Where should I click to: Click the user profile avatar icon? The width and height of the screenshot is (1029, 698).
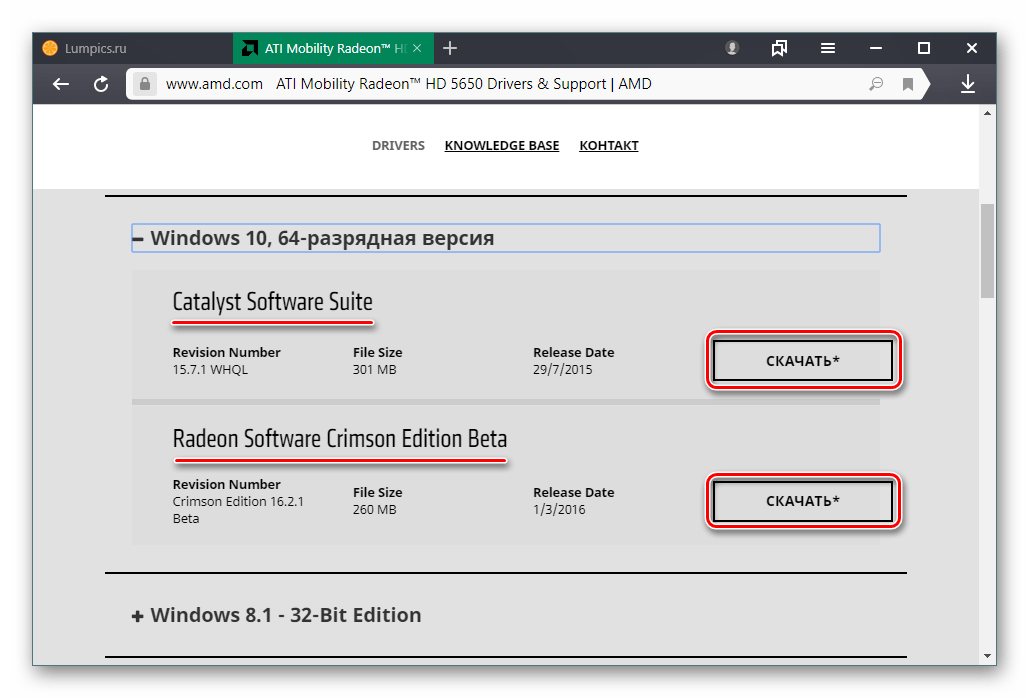732,48
